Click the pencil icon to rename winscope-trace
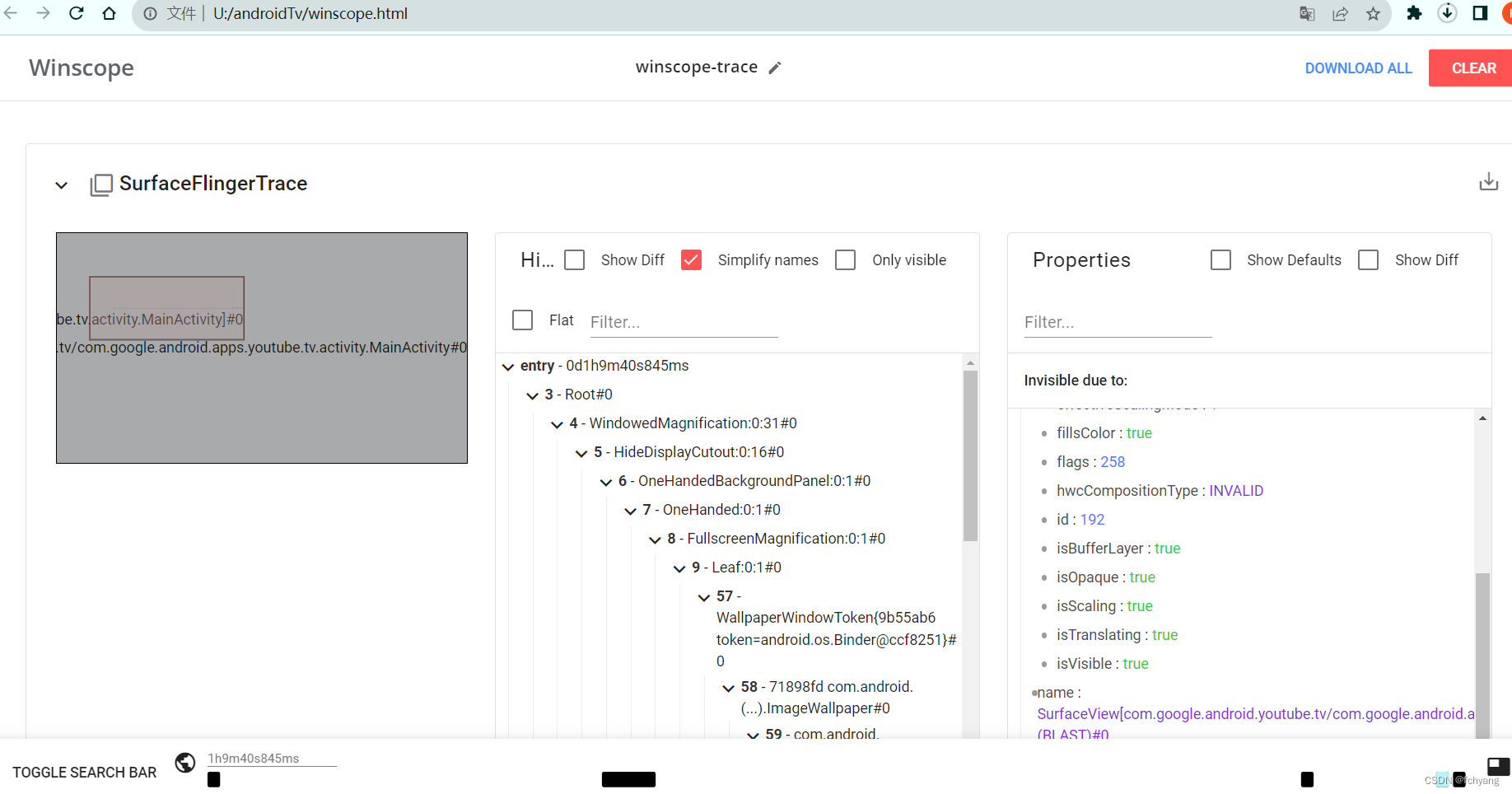This screenshot has width=1512, height=794. tap(775, 67)
